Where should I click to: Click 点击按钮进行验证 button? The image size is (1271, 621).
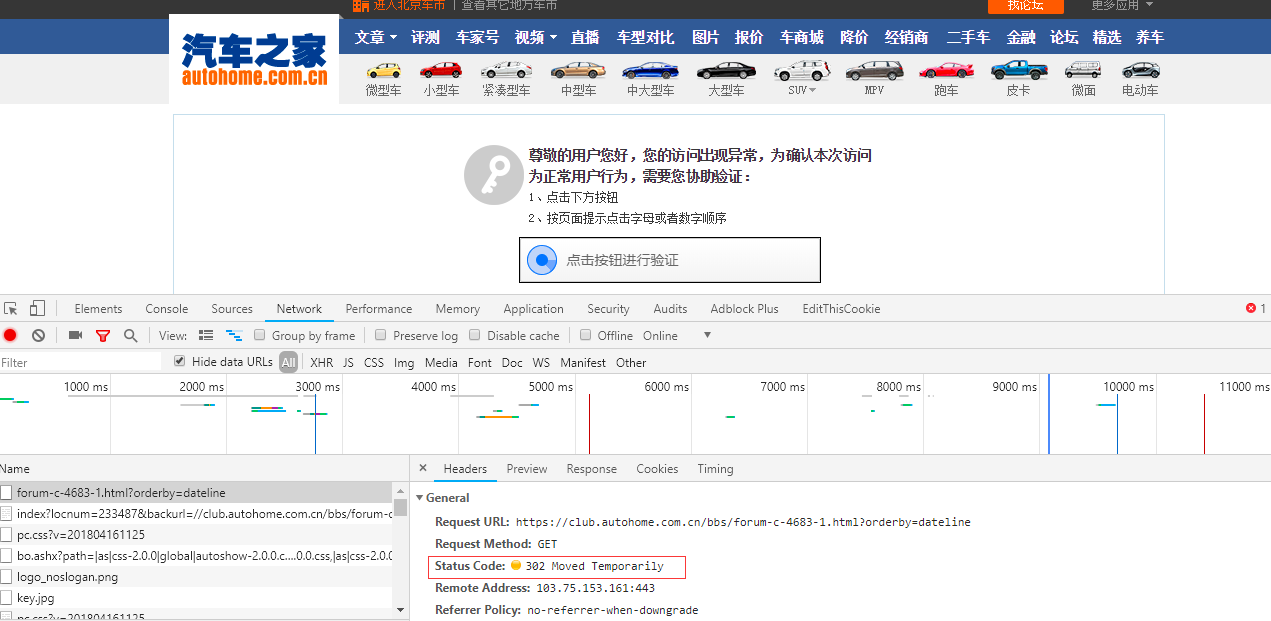click(669, 260)
